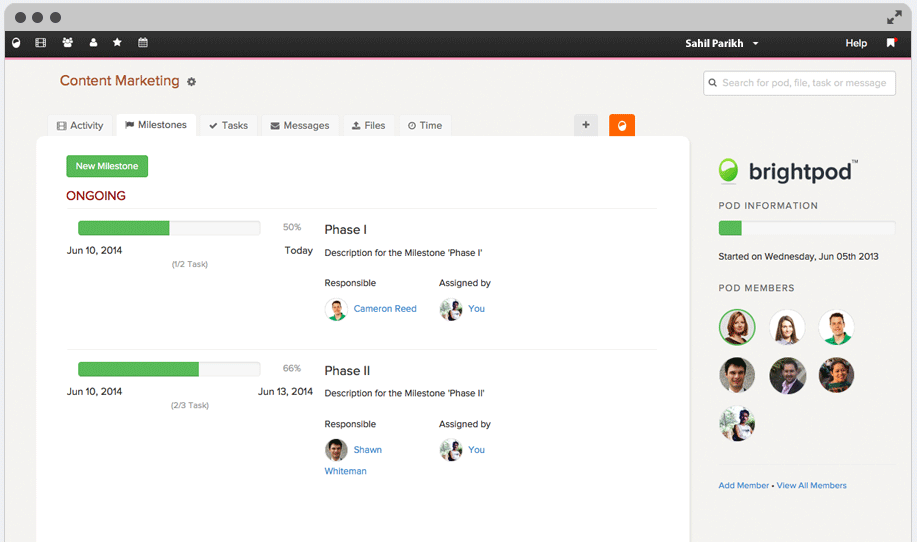
Task: Click the View All Members link
Action: coord(811,486)
